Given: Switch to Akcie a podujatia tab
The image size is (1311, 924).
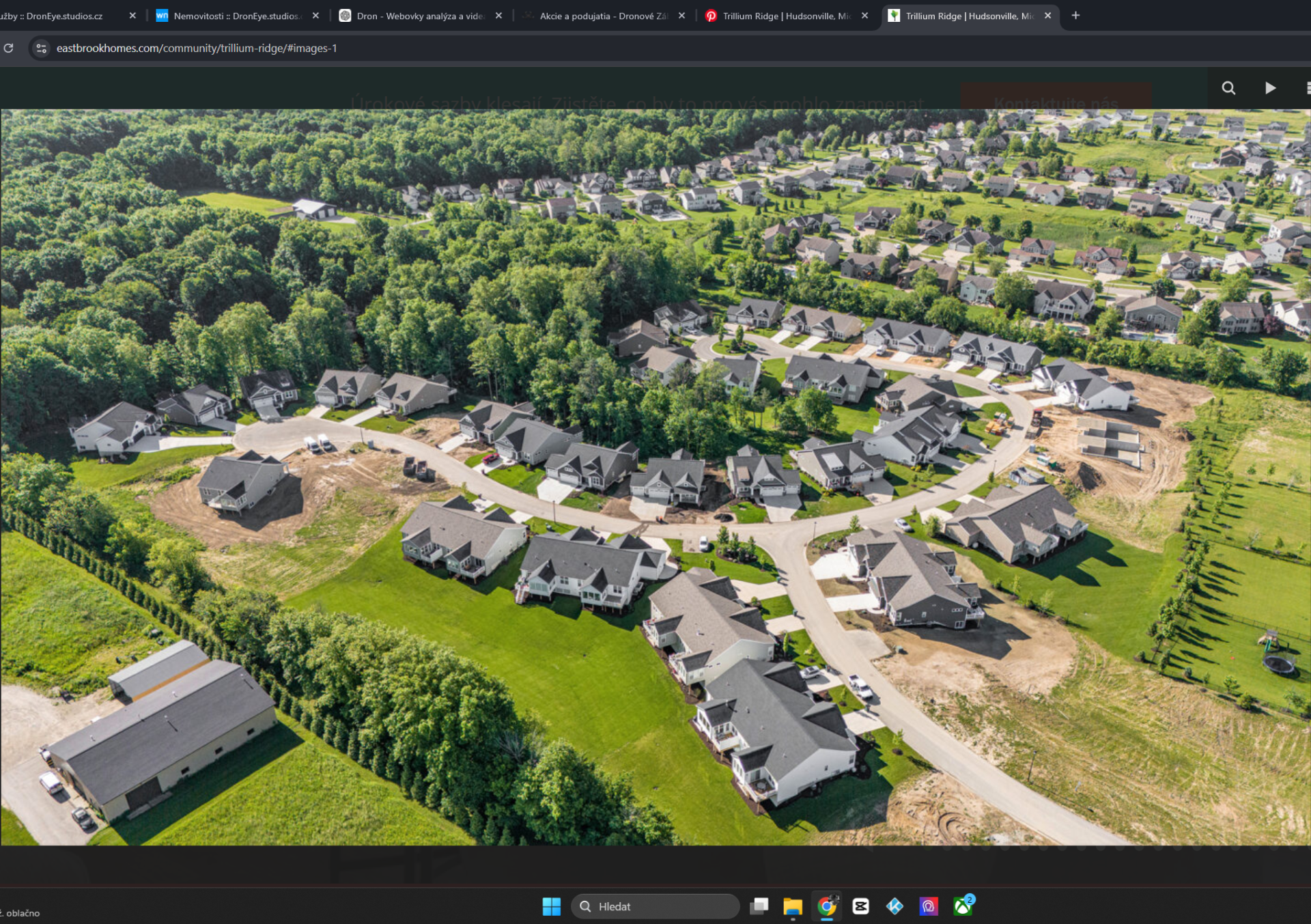Looking at the screenshot, I should [x=602, y=16].
